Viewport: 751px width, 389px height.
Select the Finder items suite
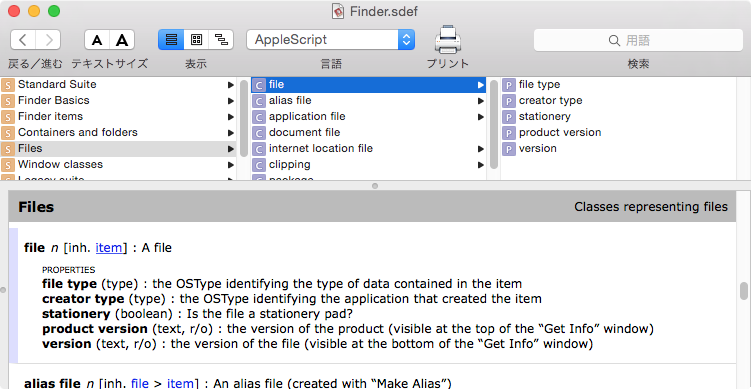(x=118, y=116)
